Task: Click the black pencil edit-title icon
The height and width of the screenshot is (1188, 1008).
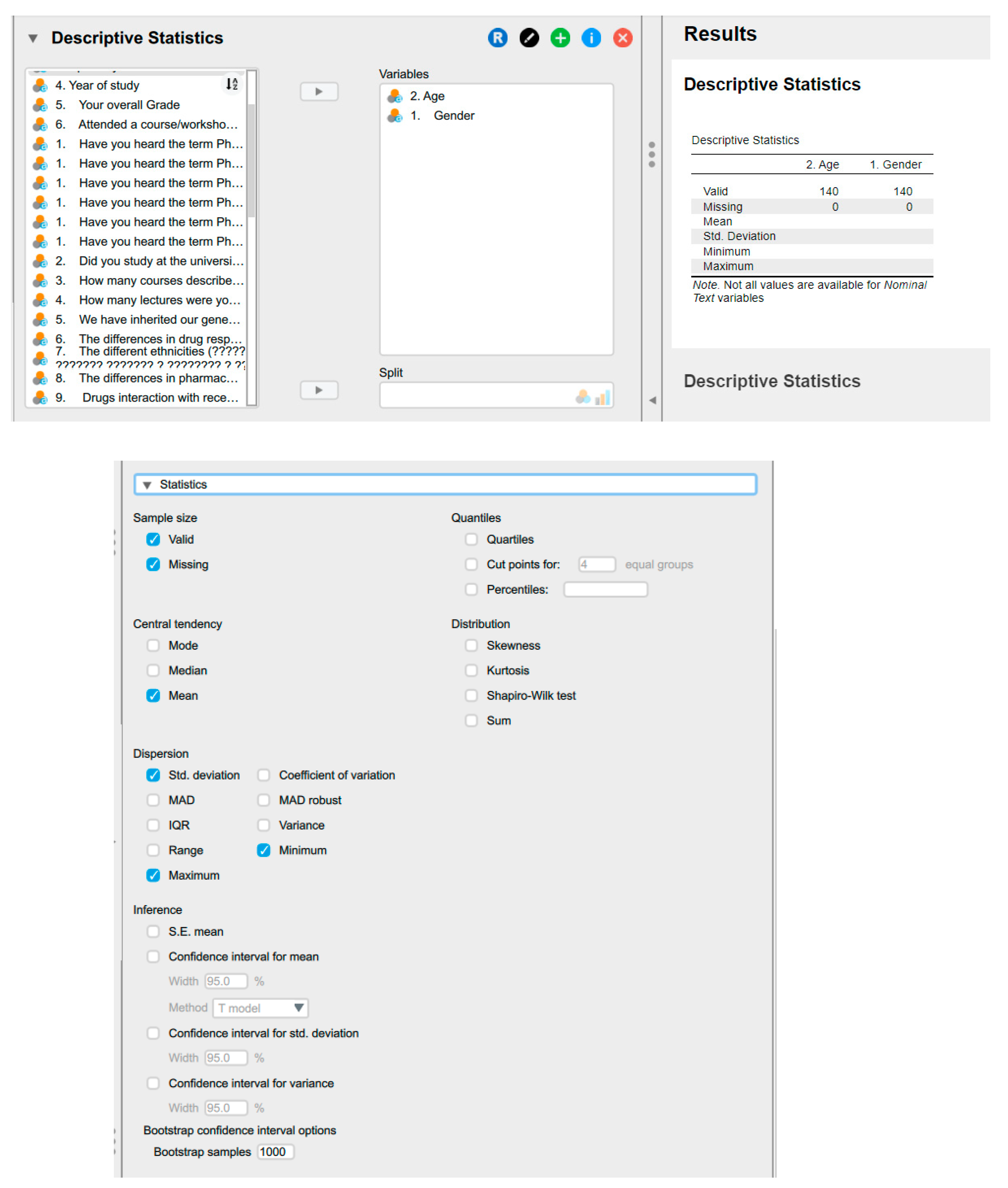Action: (x=529, y=38)
